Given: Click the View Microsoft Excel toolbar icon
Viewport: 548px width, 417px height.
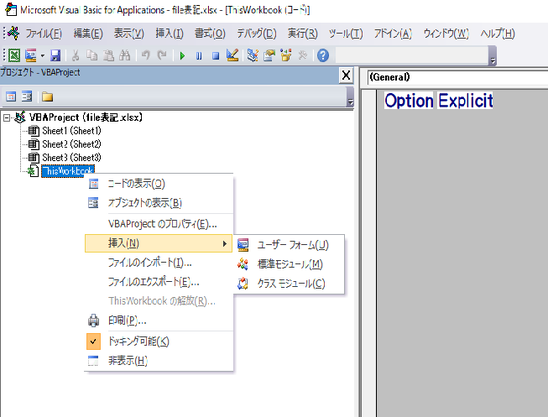Looking at the screenshot, I should tap(14, 56).
